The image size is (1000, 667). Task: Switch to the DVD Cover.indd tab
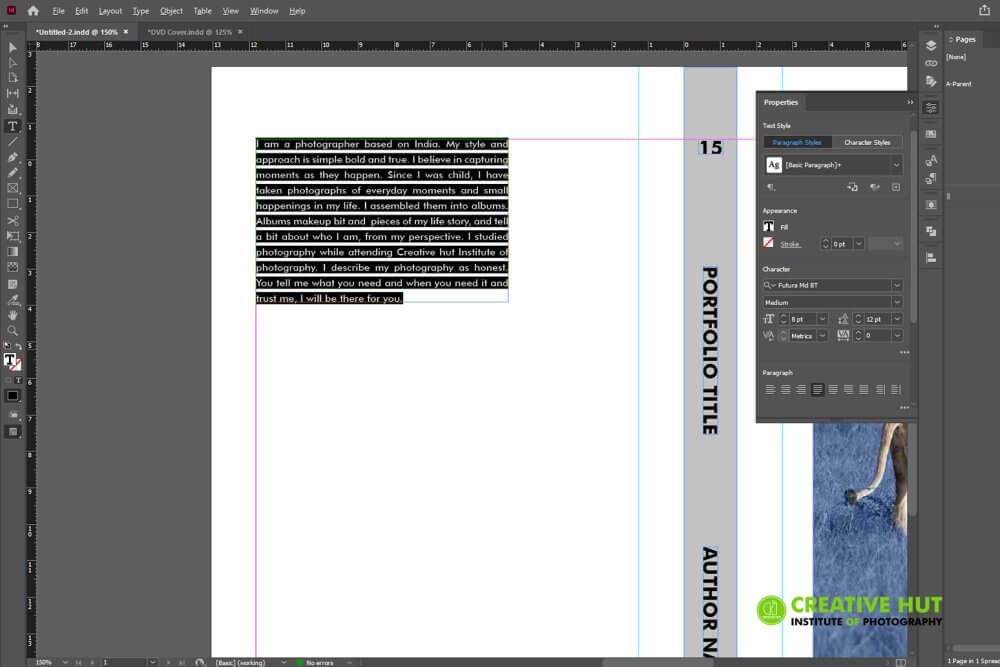coord(190,32)
